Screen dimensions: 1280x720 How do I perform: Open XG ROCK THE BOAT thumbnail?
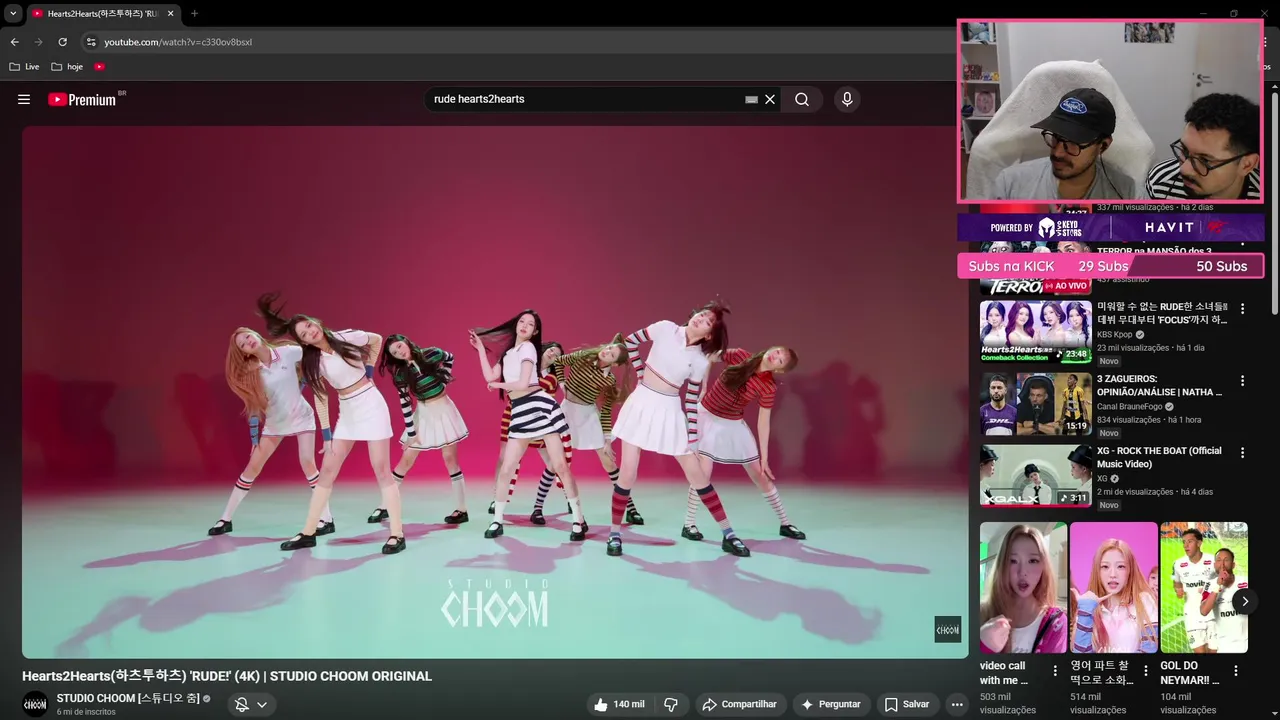coord(1035,476)
